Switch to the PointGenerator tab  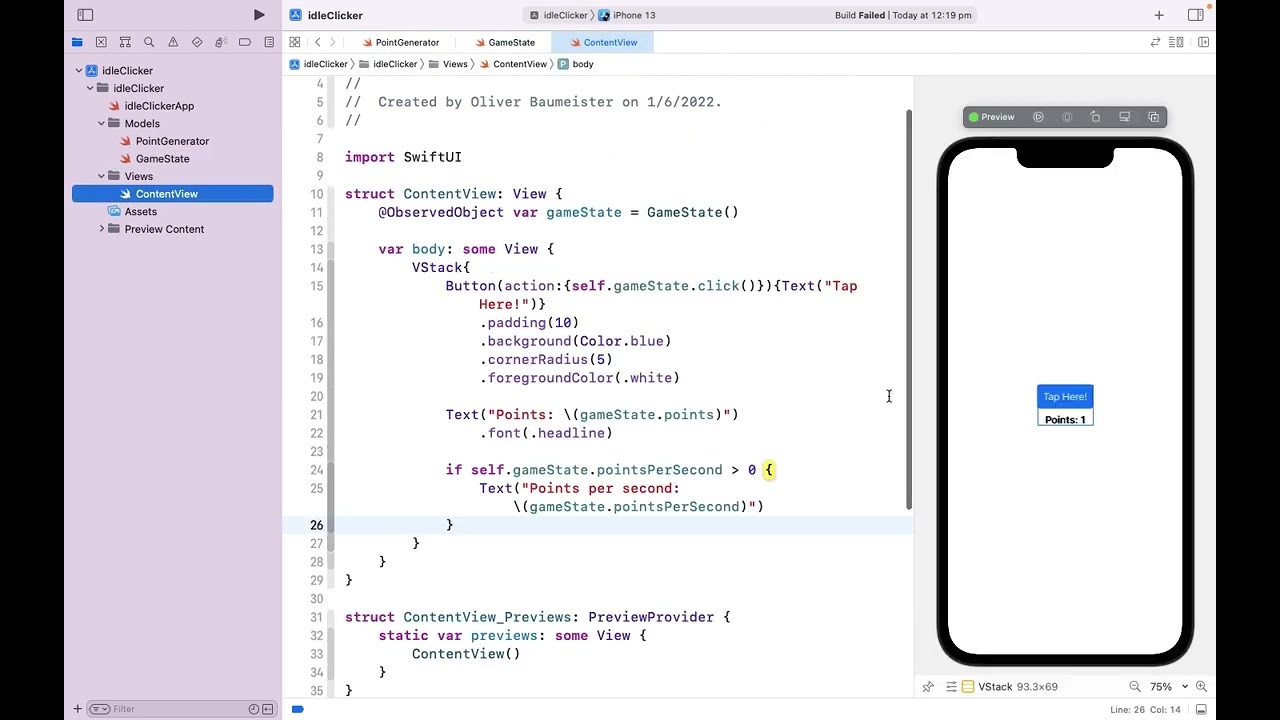[x=400, y=42]
